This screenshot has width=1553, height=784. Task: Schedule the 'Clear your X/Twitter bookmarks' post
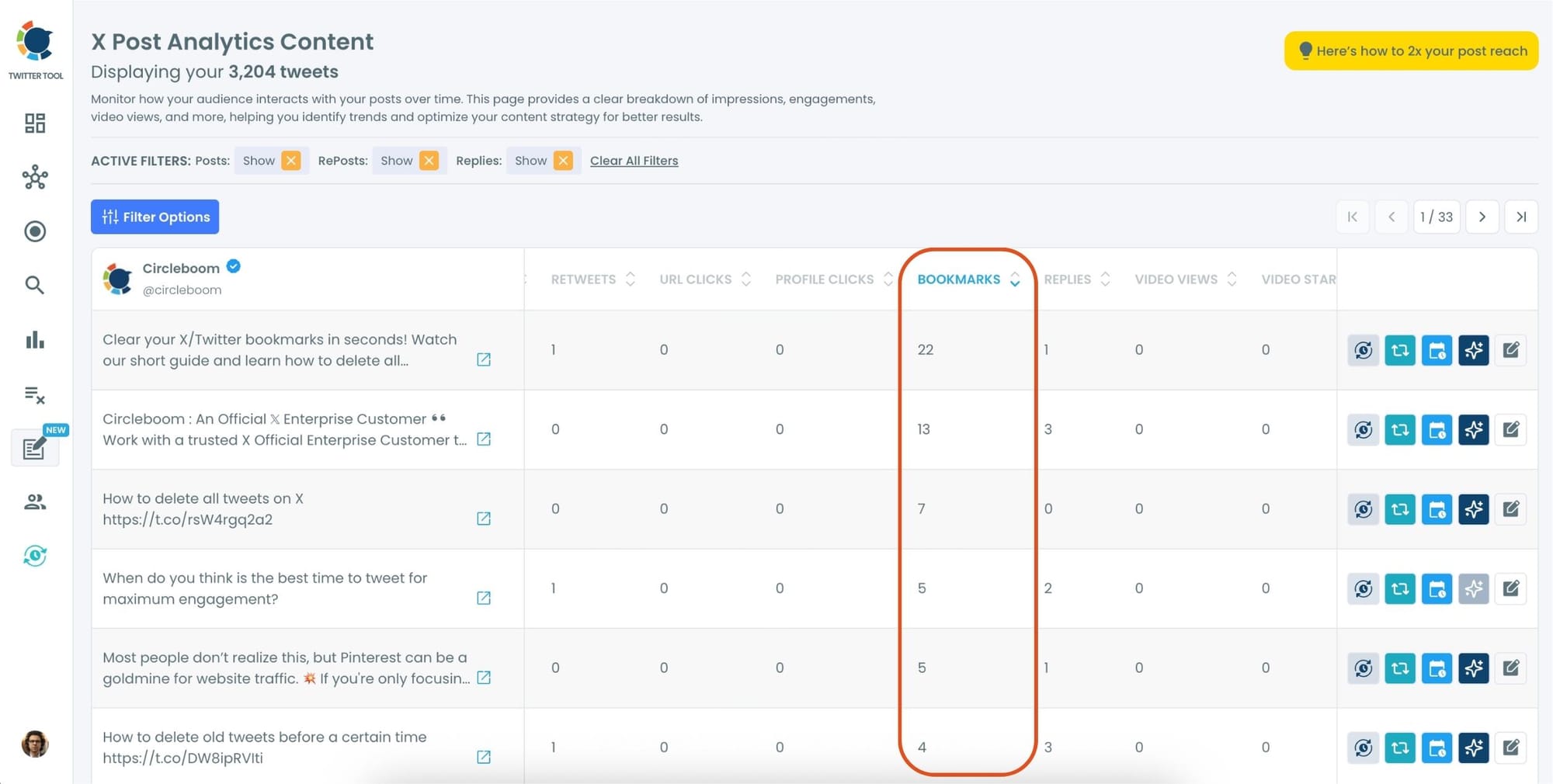(1437, 350)
